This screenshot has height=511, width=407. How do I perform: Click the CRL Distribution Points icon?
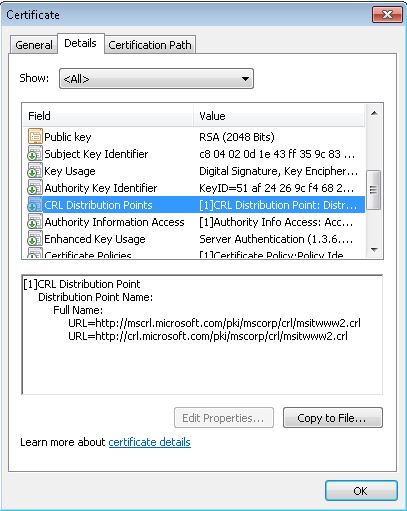pos(35,205)
